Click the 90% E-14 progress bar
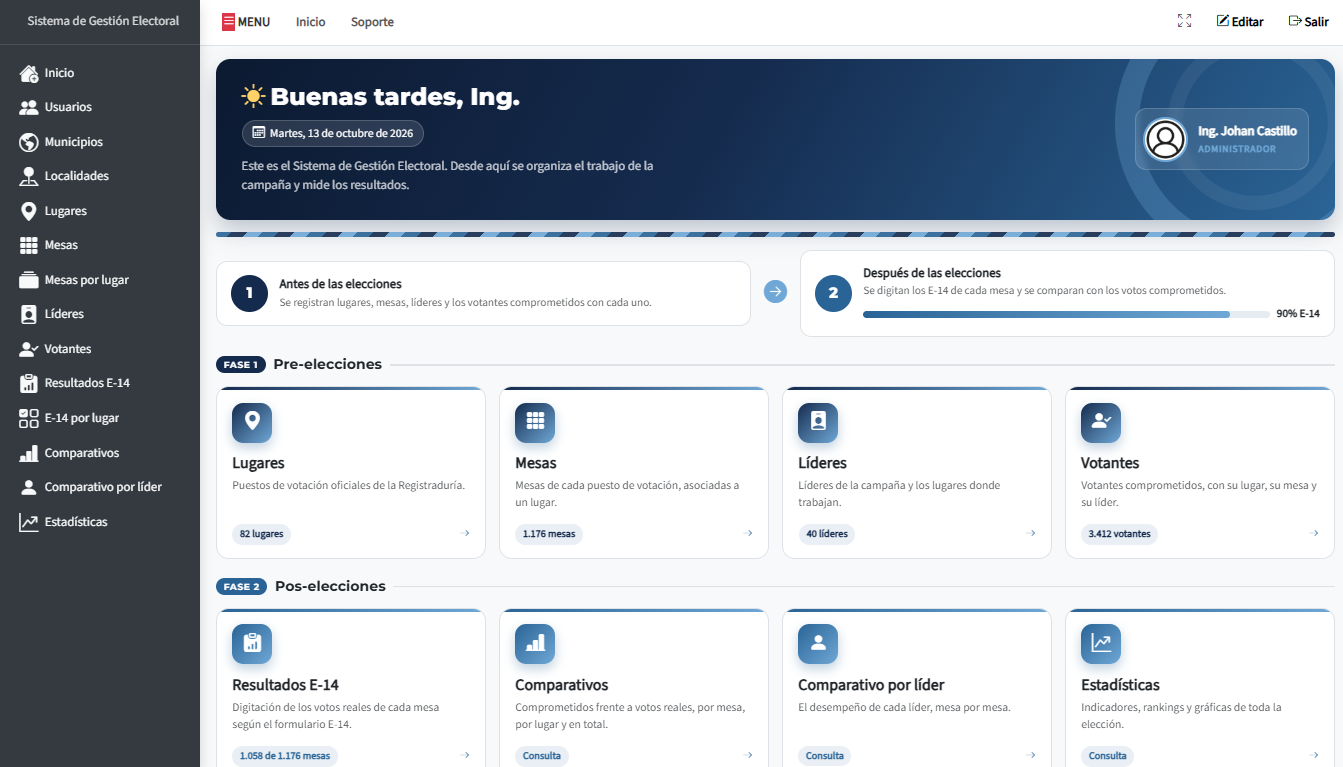This screenshot has height=767, width=1343. coord(1066,314)
